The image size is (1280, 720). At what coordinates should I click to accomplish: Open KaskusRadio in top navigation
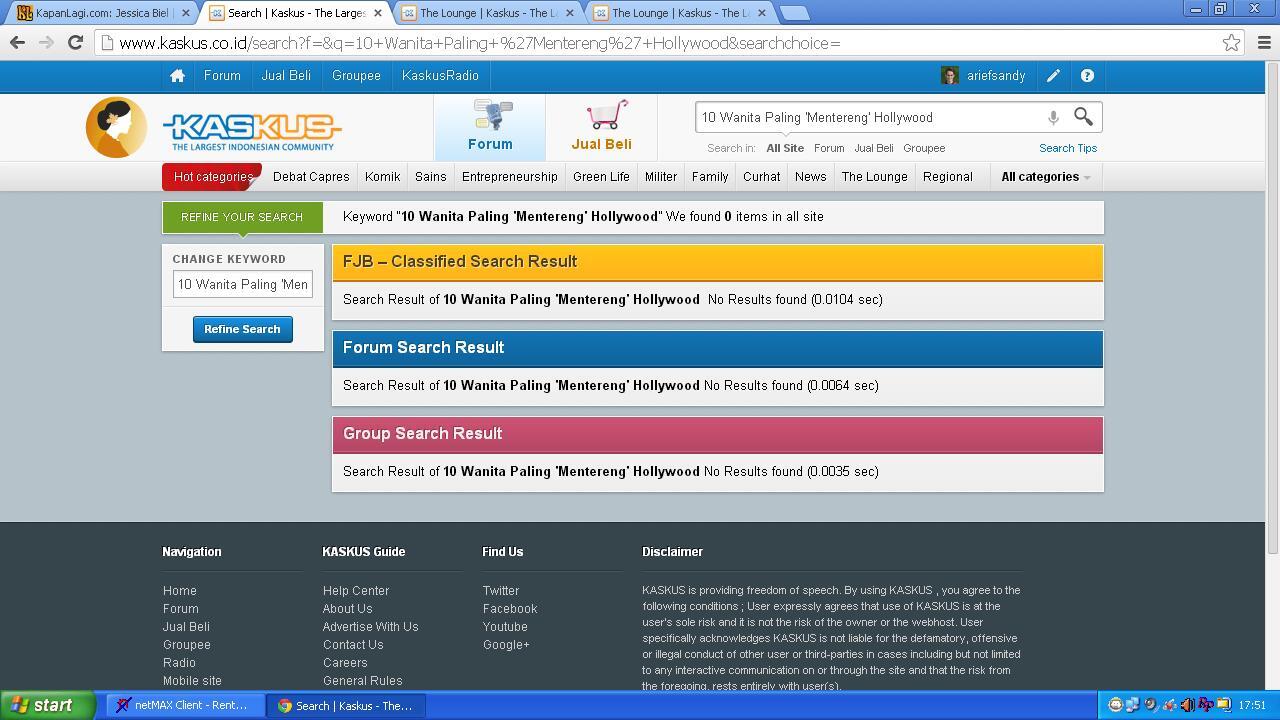tap(440, 76)
